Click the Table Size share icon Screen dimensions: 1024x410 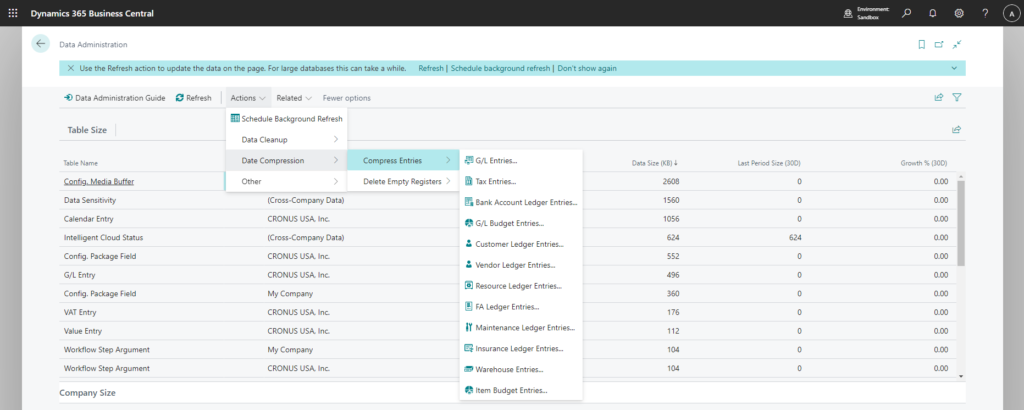[956, 129]
